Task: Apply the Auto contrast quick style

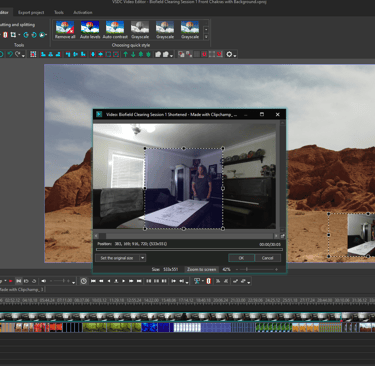Action: (115, 30)
